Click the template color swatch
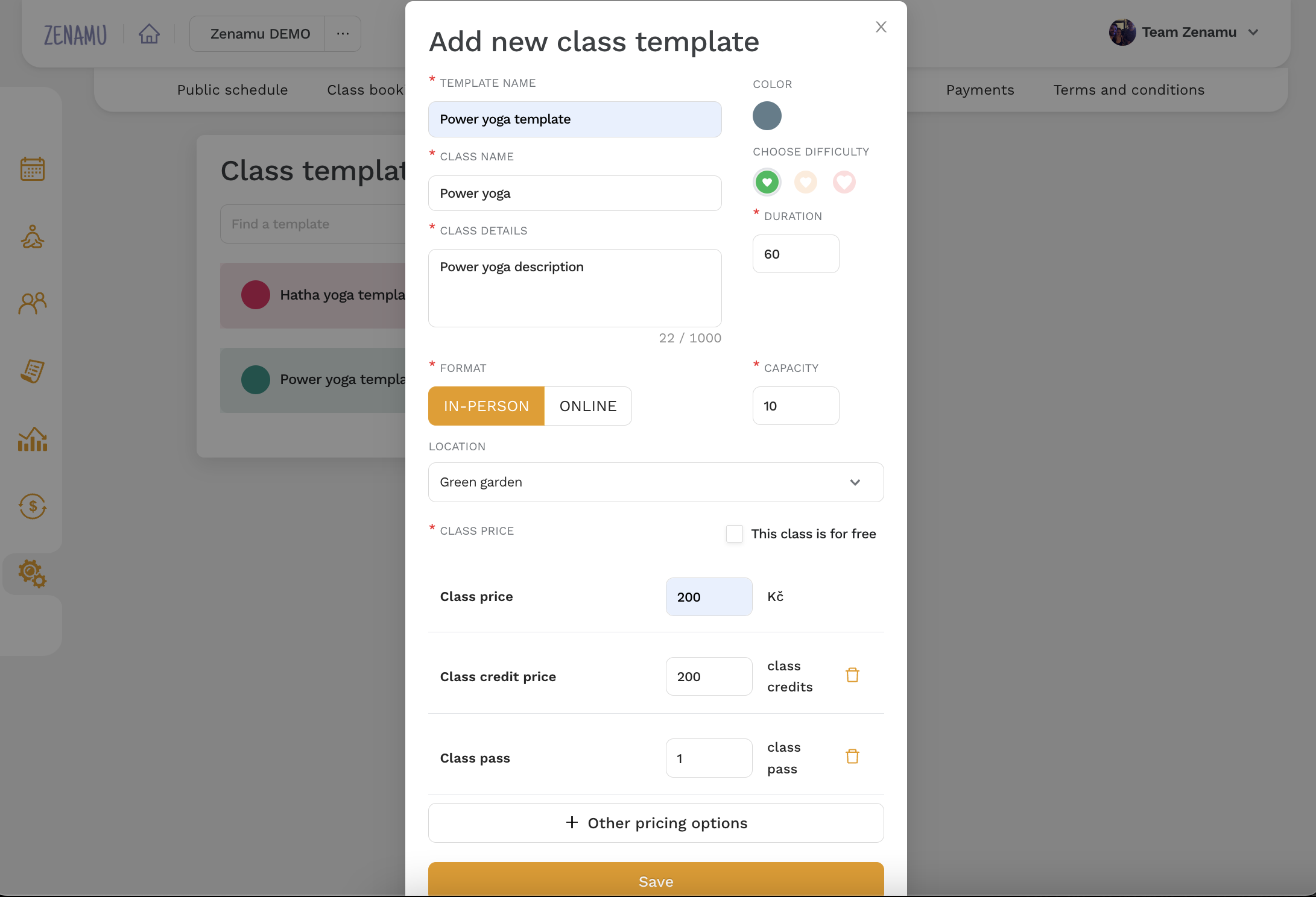 point(766,115)
